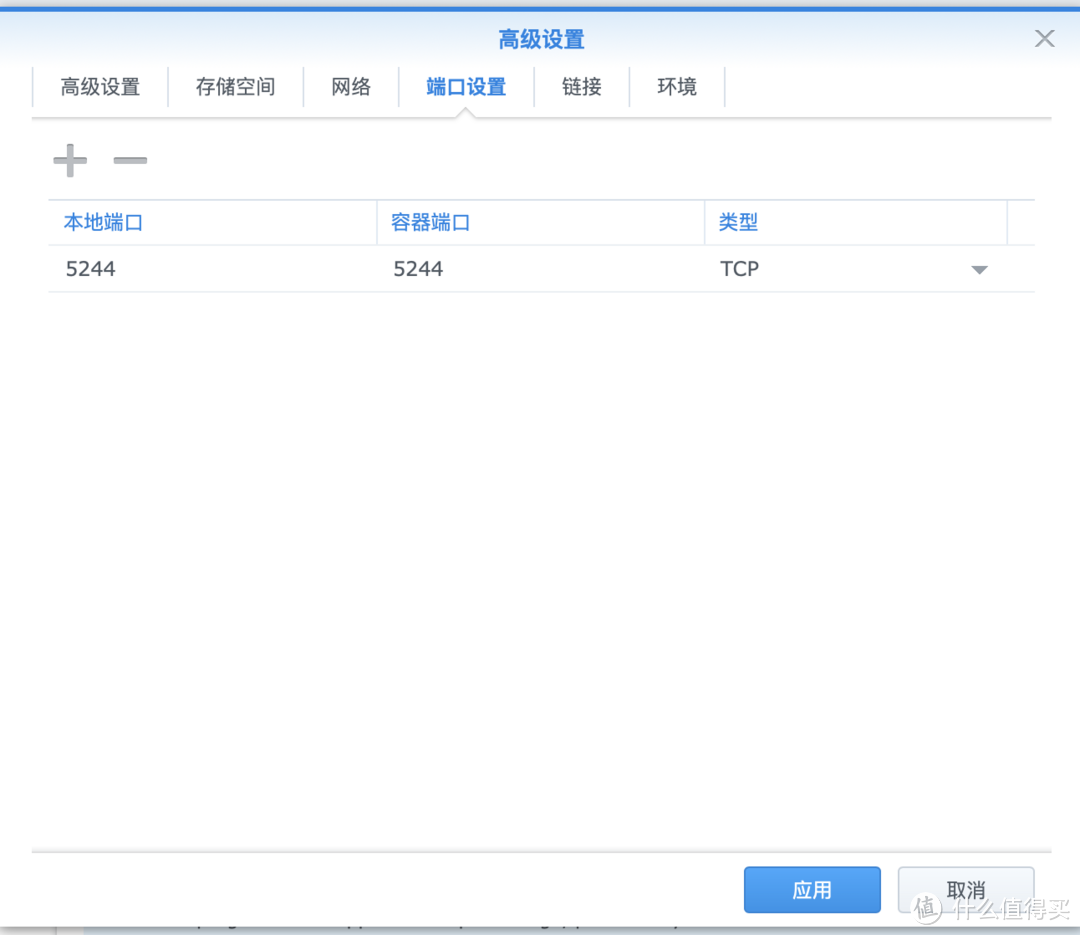Click the 应用 button to apply settings
This screenshot has height=935, width=1080.
[x=812, y=889]
